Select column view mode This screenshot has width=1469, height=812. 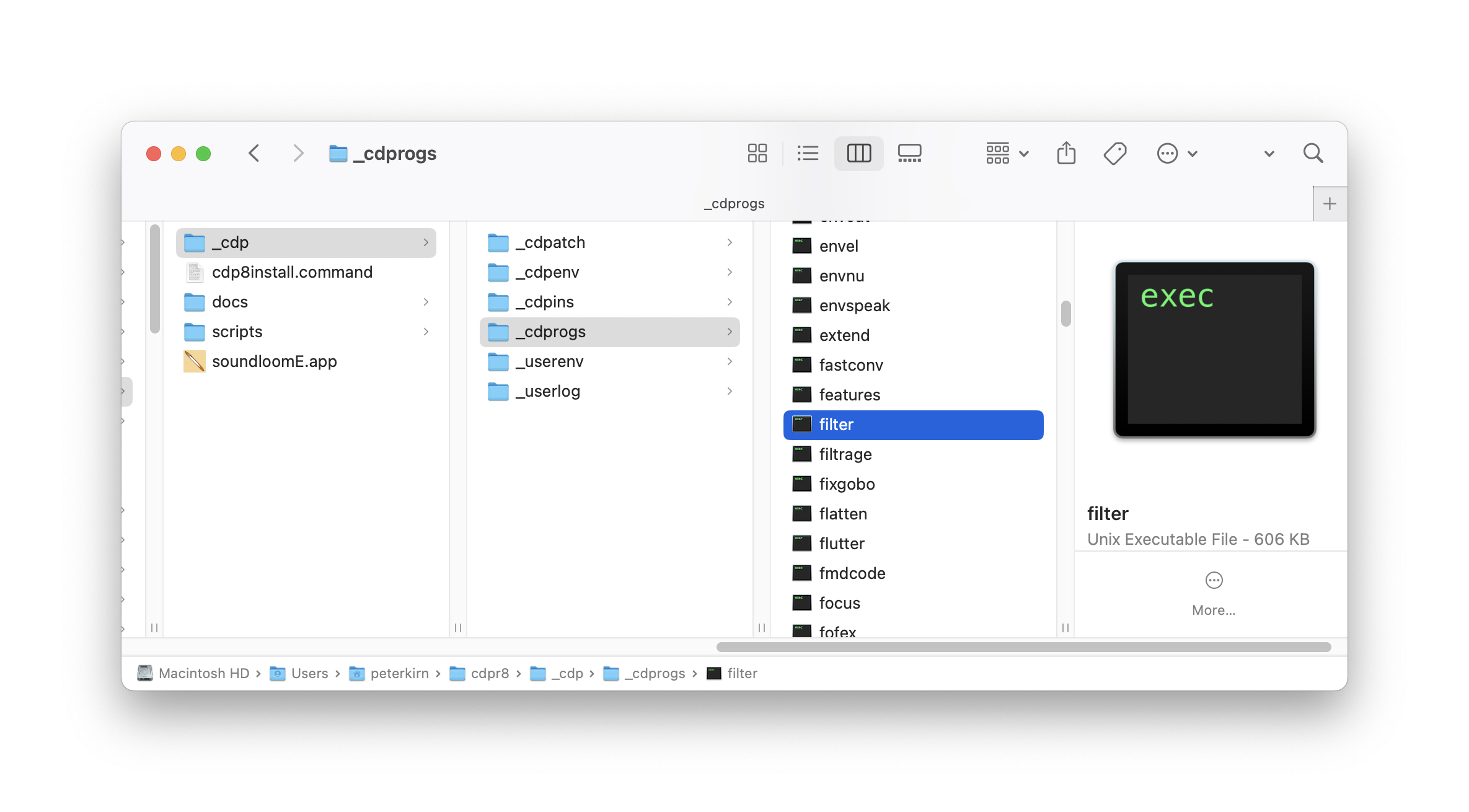coord(858,153)
